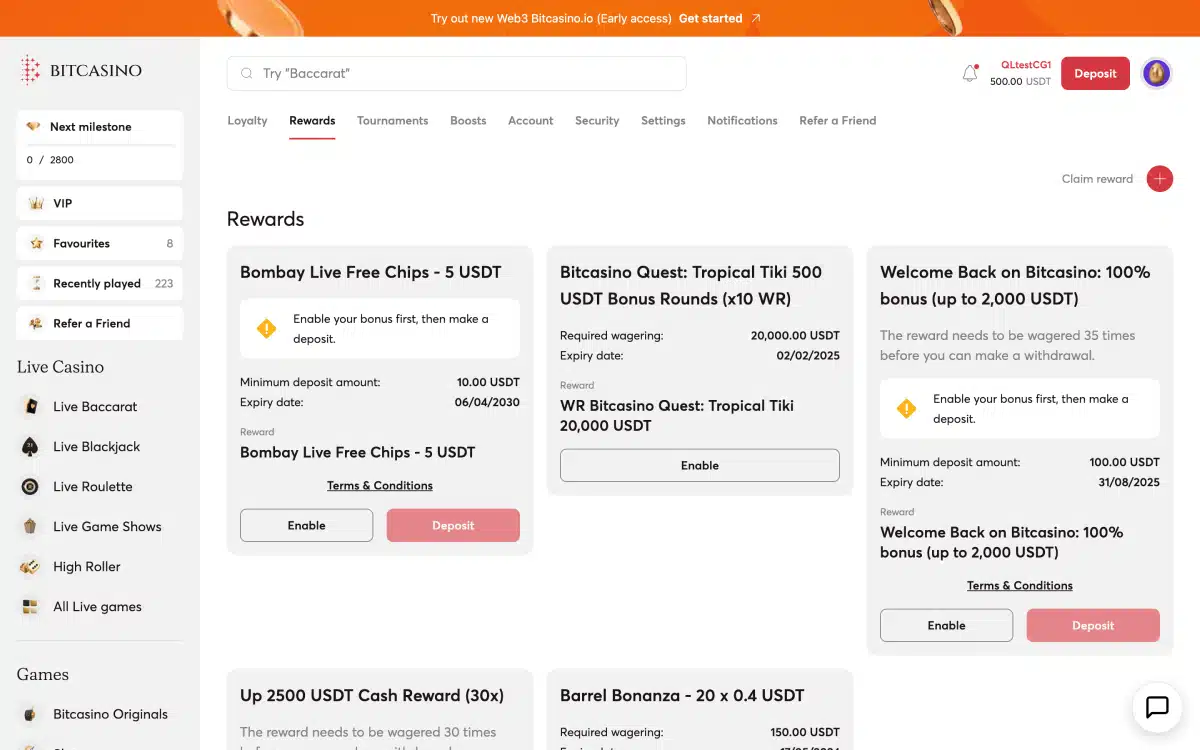The width and height of the screenshot is (1200, 750).
Task: Open the notifications bell icon
Action: point(970,74)
